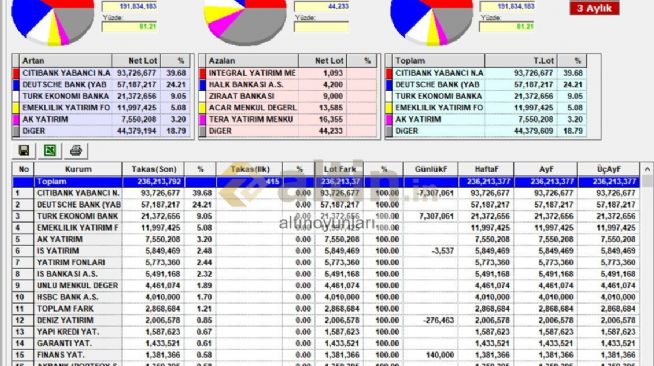Sort by the Kurum column header
This screenshot has width=654, height=366.
(x=78, y=169)
